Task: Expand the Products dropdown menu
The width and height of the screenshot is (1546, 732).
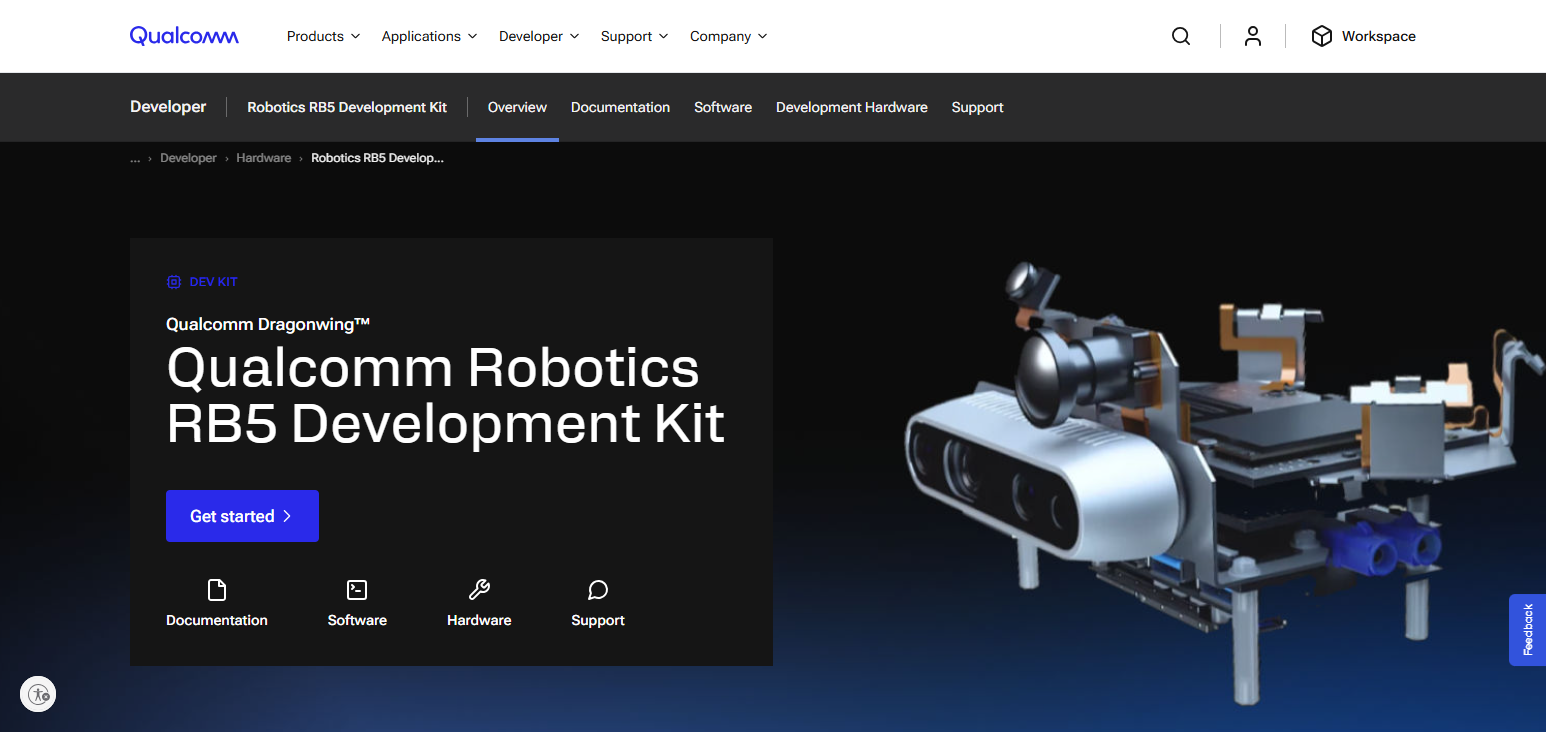Action: point(323,36)
